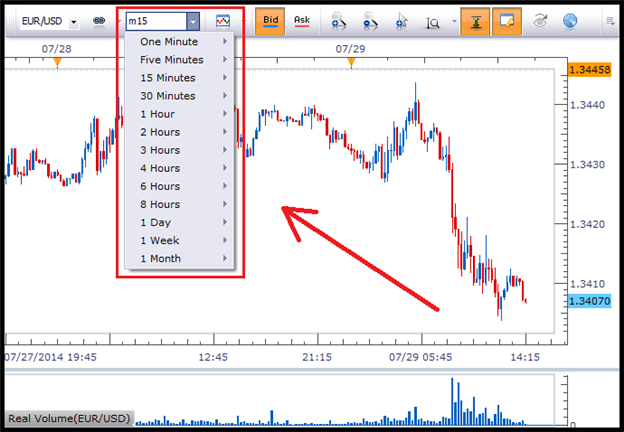Click the 07/29 orange date marker
The height and width of the screenshot is (432, 624).
[x=351, y=62]
